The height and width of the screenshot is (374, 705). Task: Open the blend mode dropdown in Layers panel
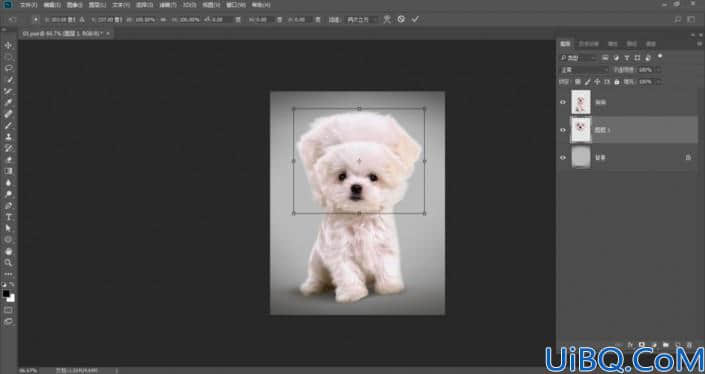click(x=585, y=70)
